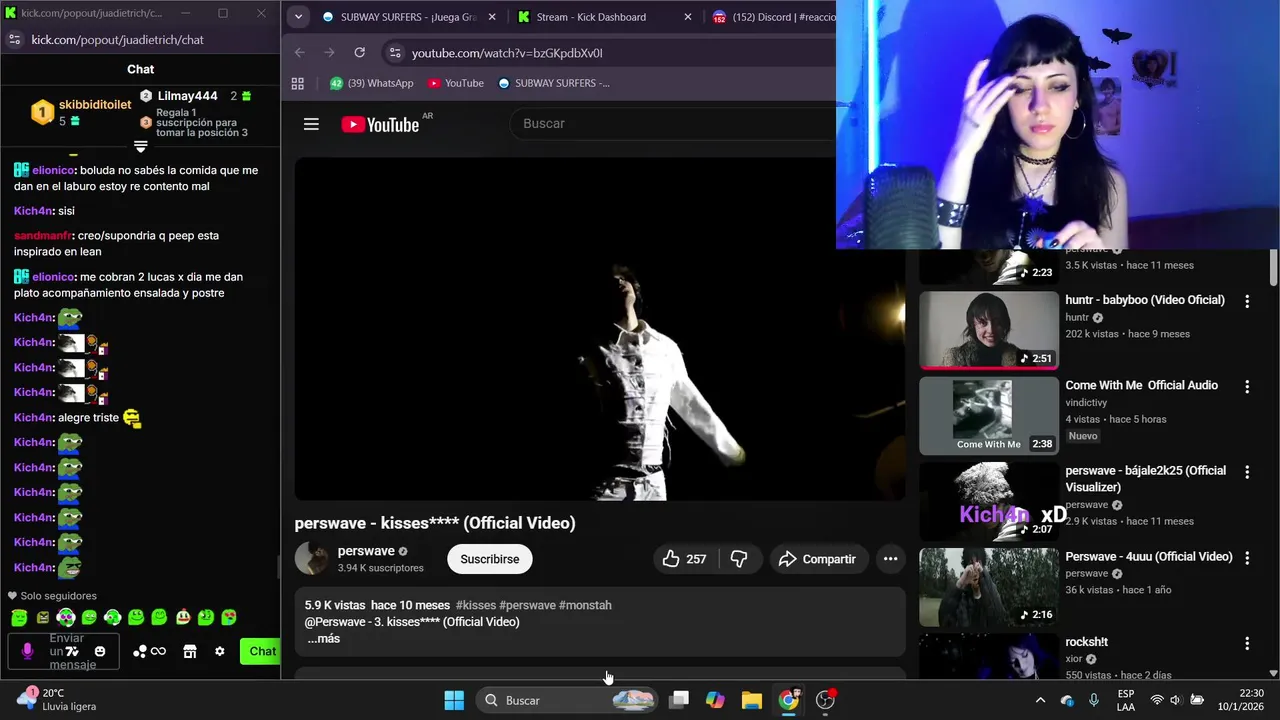The height and width of the screenshot is (720, 1280).
Task: Open OBS Studio from the taskbar
Action: point(826,700)
